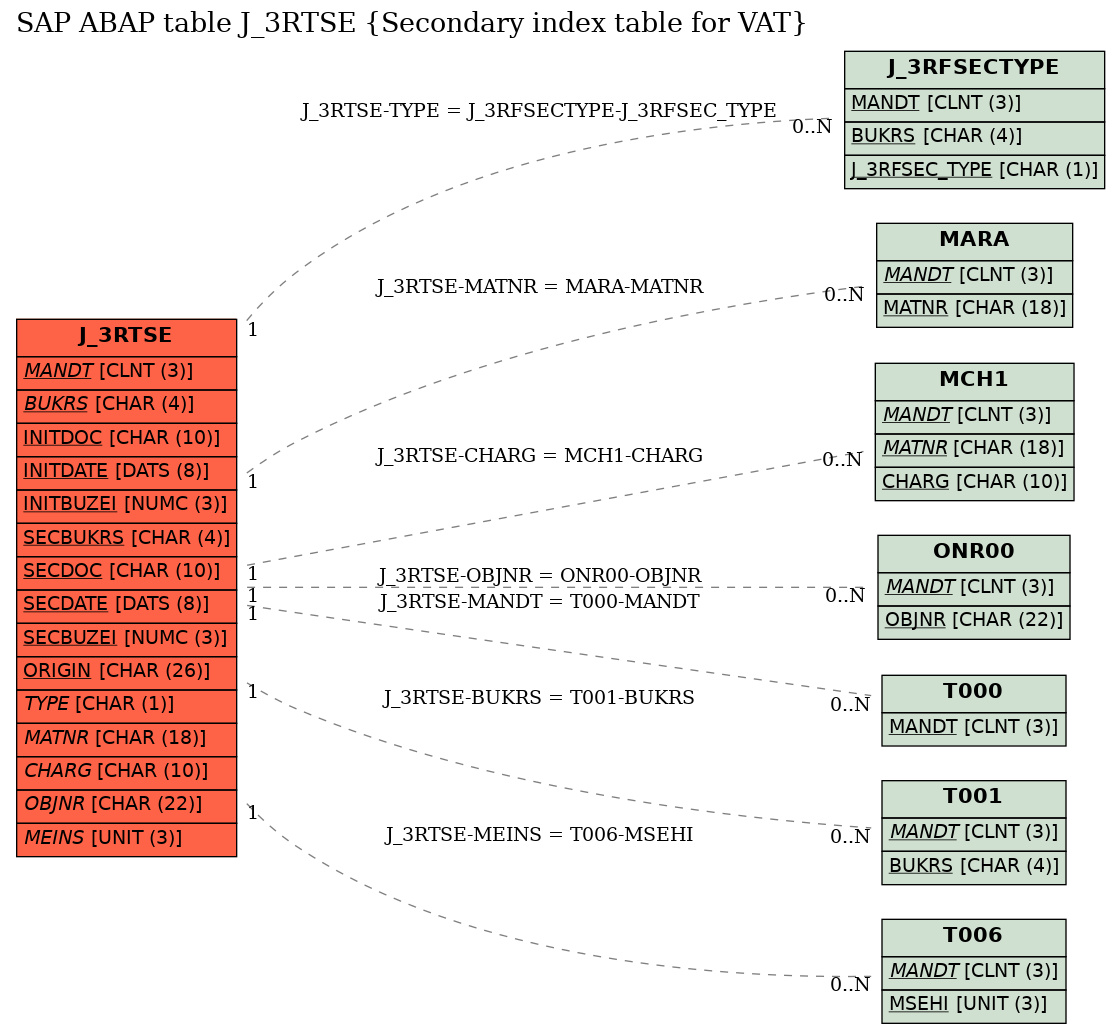Click relation label J_3RTSE-MATNR = MARA-MATNR
The image size is (1120, 1034).
pyautogui.click(x=539, y=287)
